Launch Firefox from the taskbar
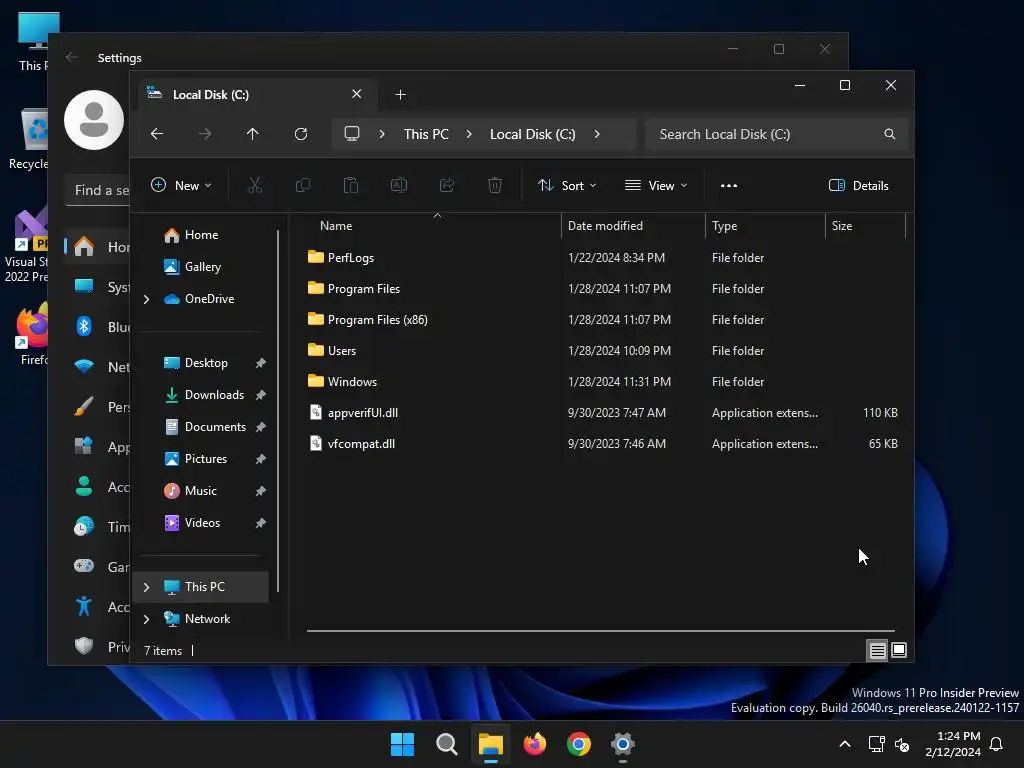1024x768 pixels. click(535, 744)
